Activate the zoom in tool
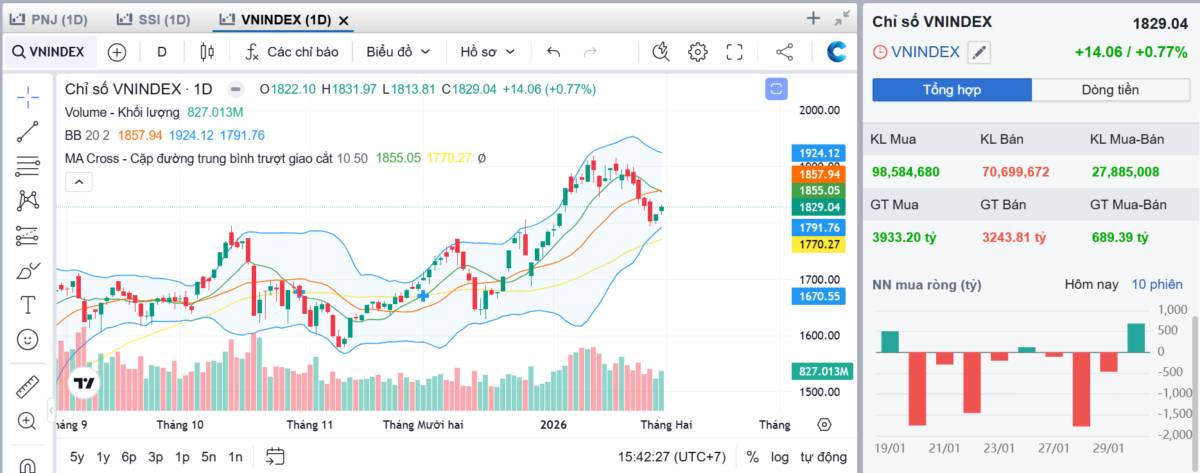 [28, 421]
